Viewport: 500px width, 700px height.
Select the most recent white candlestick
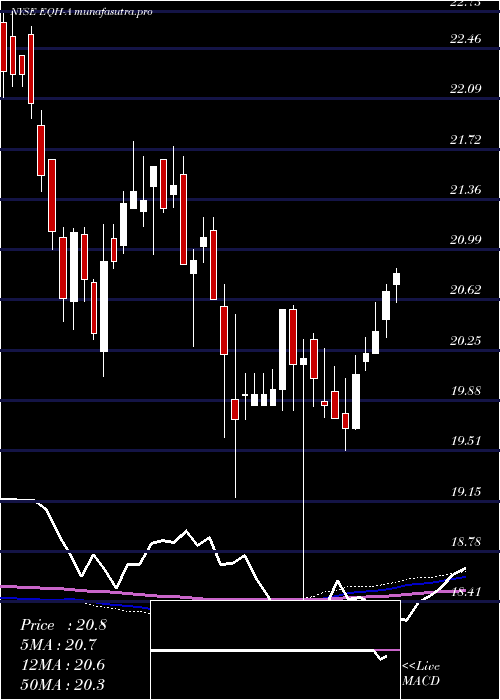pyautogui.click(x=396, y=279)
